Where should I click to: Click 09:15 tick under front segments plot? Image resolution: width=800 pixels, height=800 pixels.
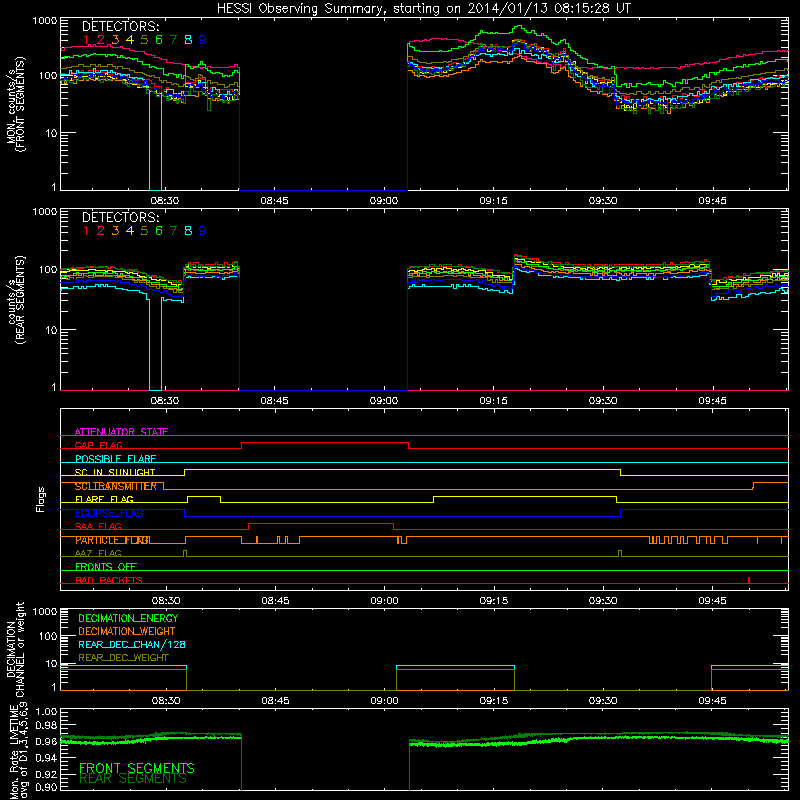(x=493, y=201)
